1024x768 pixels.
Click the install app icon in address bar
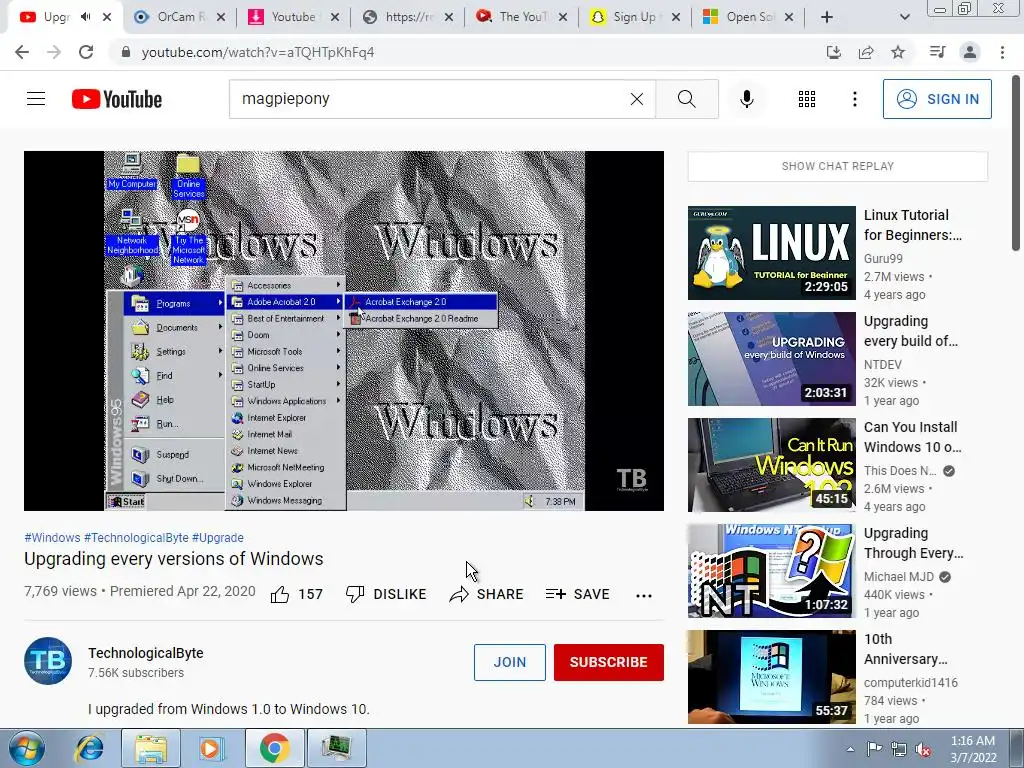(834, 52)
